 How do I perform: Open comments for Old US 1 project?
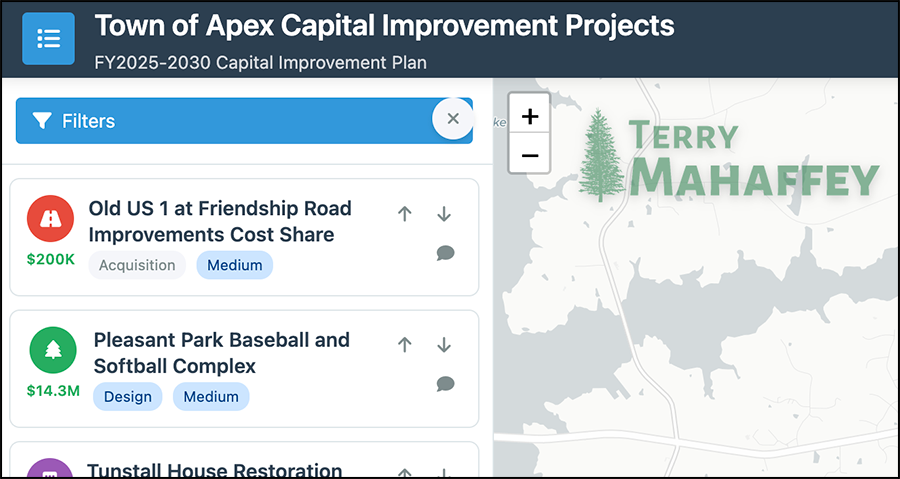click(x=445, y=253)
